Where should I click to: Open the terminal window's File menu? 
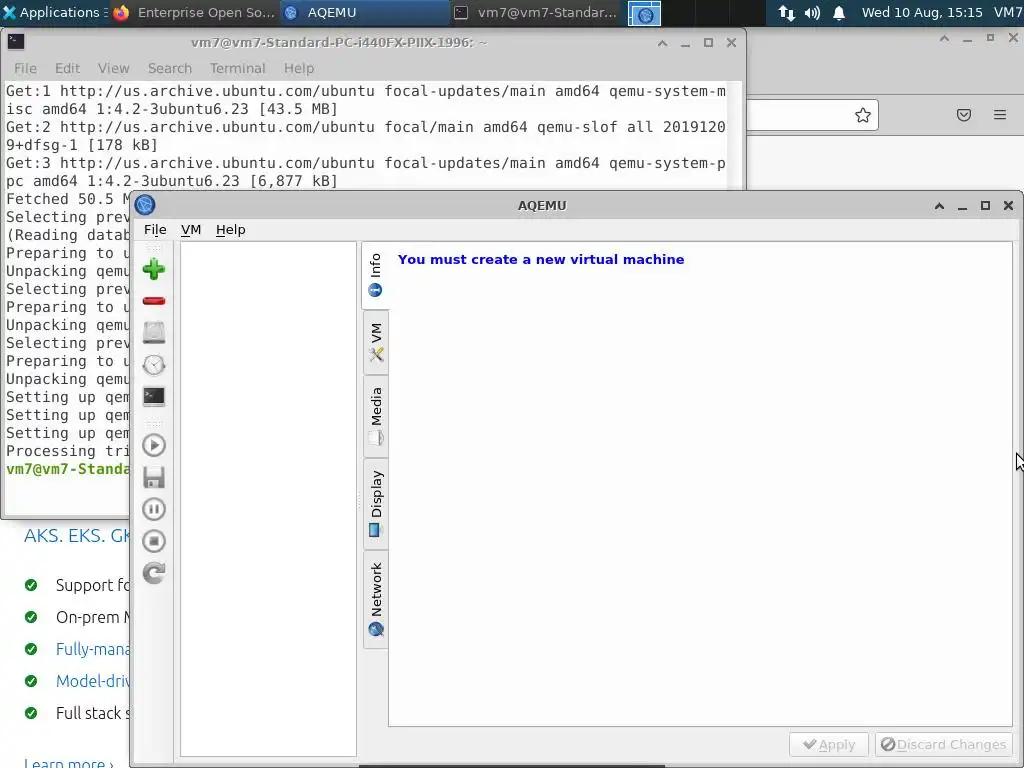pyautogui.click(x=25, y=68)
